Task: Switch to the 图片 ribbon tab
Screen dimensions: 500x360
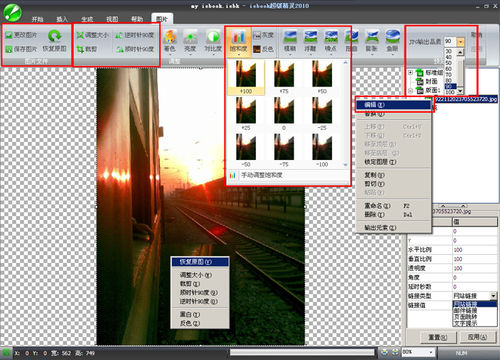Action: point(162,19)
